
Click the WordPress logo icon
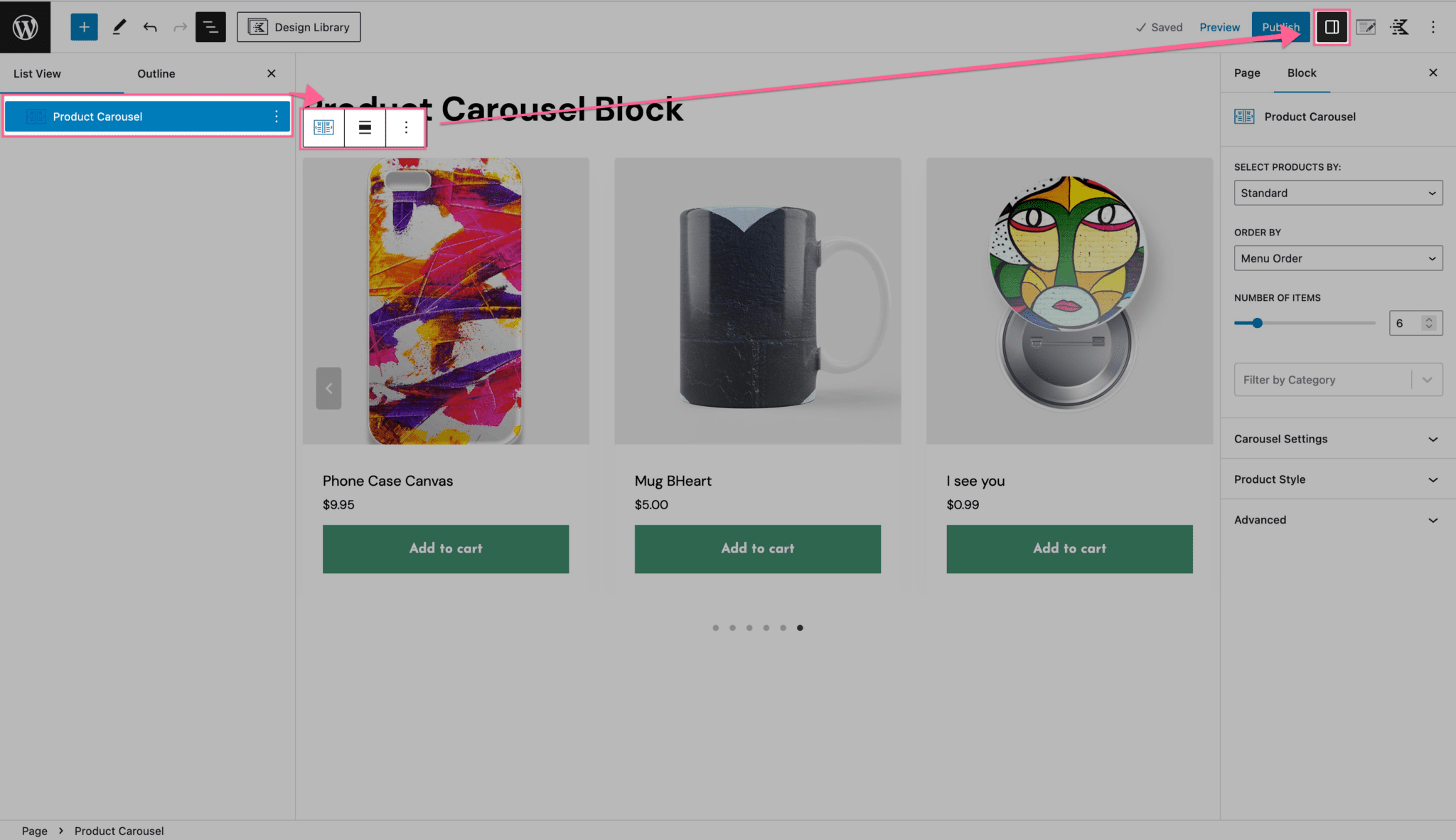(x=26, y=27)
